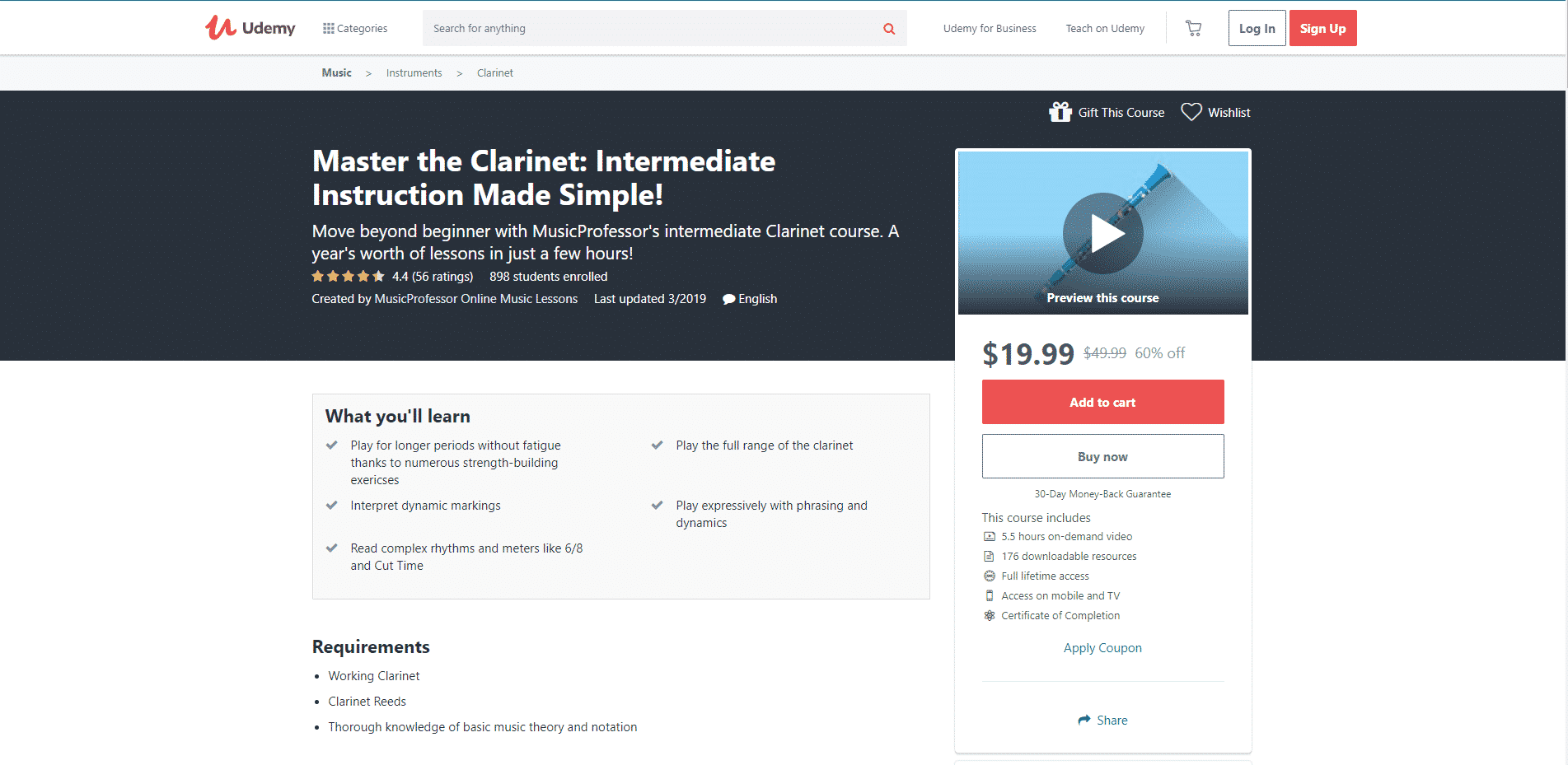This screenshot has height=765, width=1568.
Task: Click the Udemy logo
Action: tap(250, 28)
